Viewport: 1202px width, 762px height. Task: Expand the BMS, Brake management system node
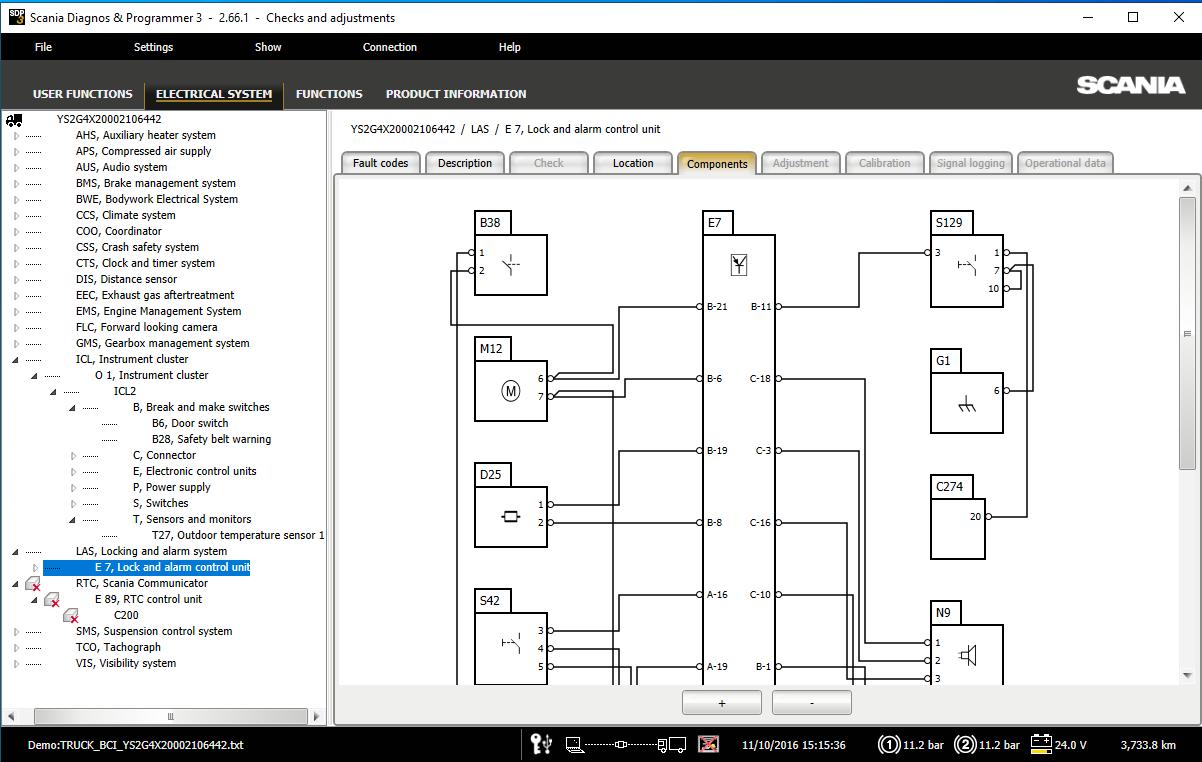[16, 184]
